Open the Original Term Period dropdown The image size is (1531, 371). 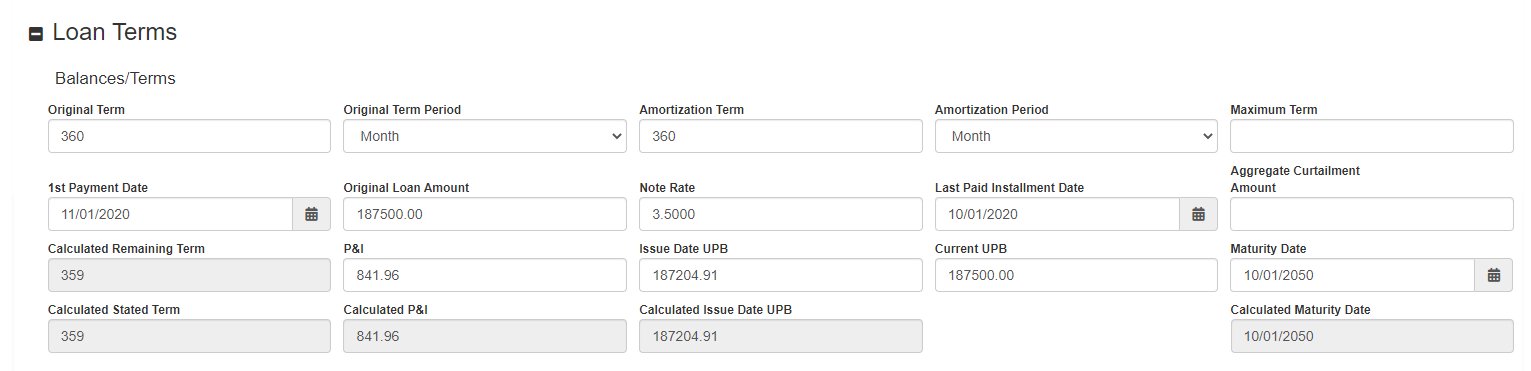[x=485, y=136]
